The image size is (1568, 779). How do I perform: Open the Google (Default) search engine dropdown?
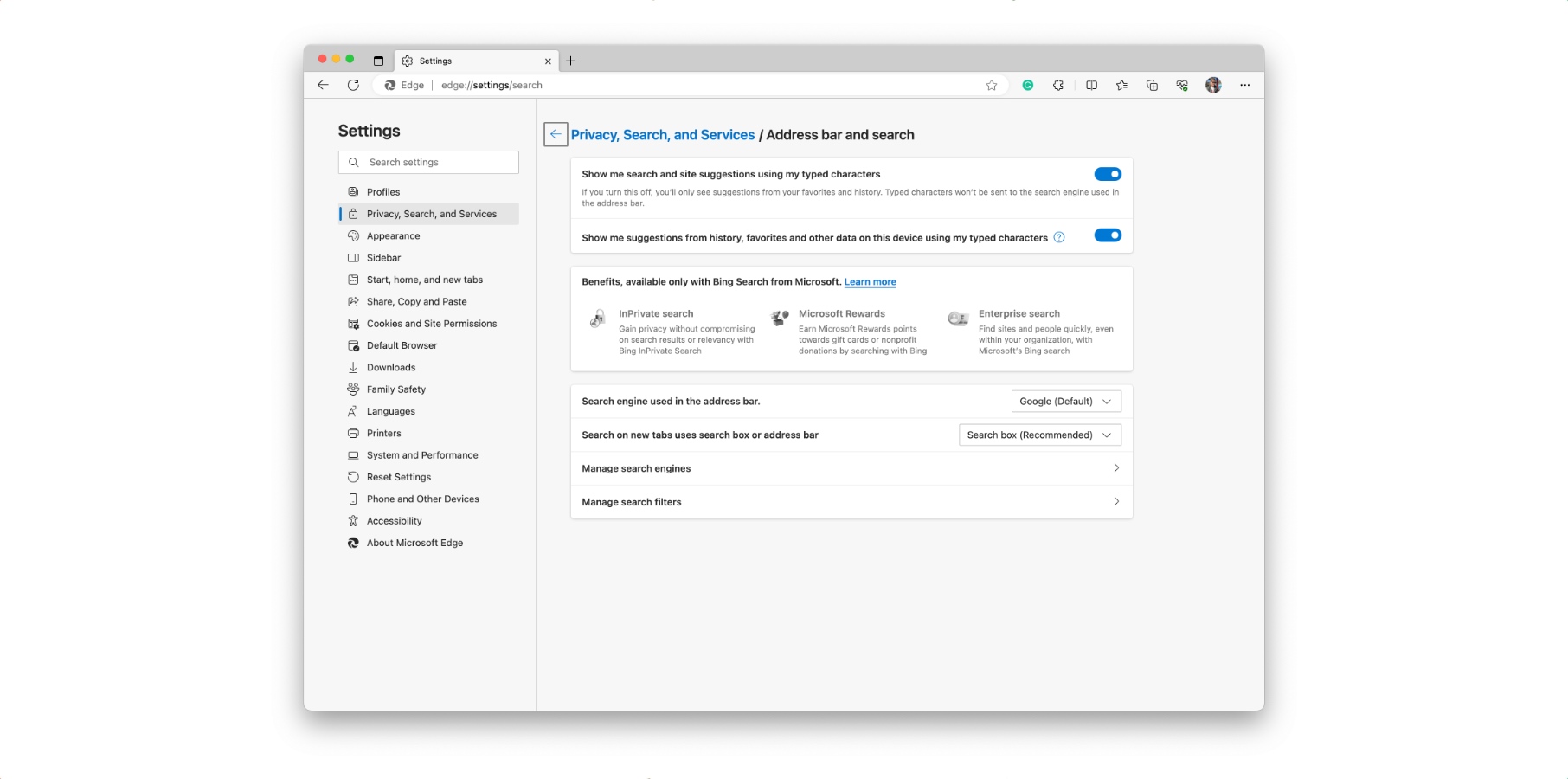click(x=1066, y=401)
